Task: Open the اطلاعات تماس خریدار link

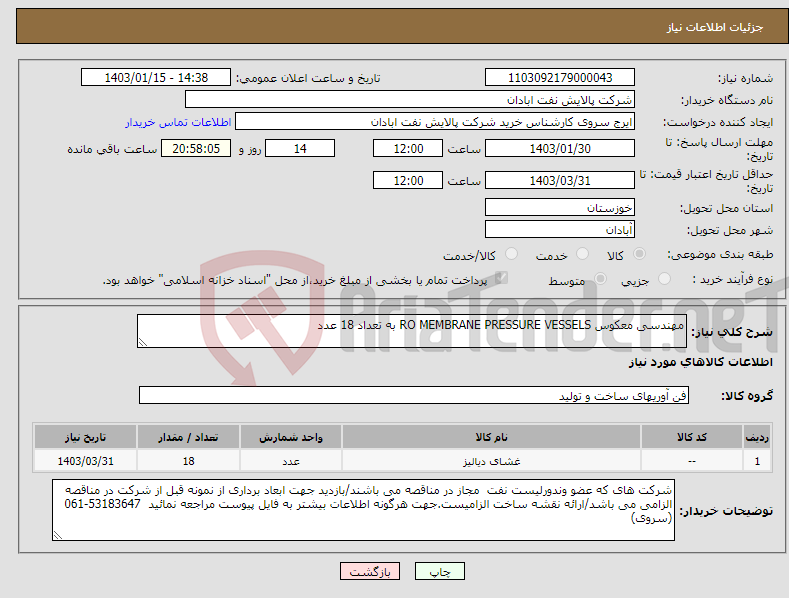Action: [178, 122]
